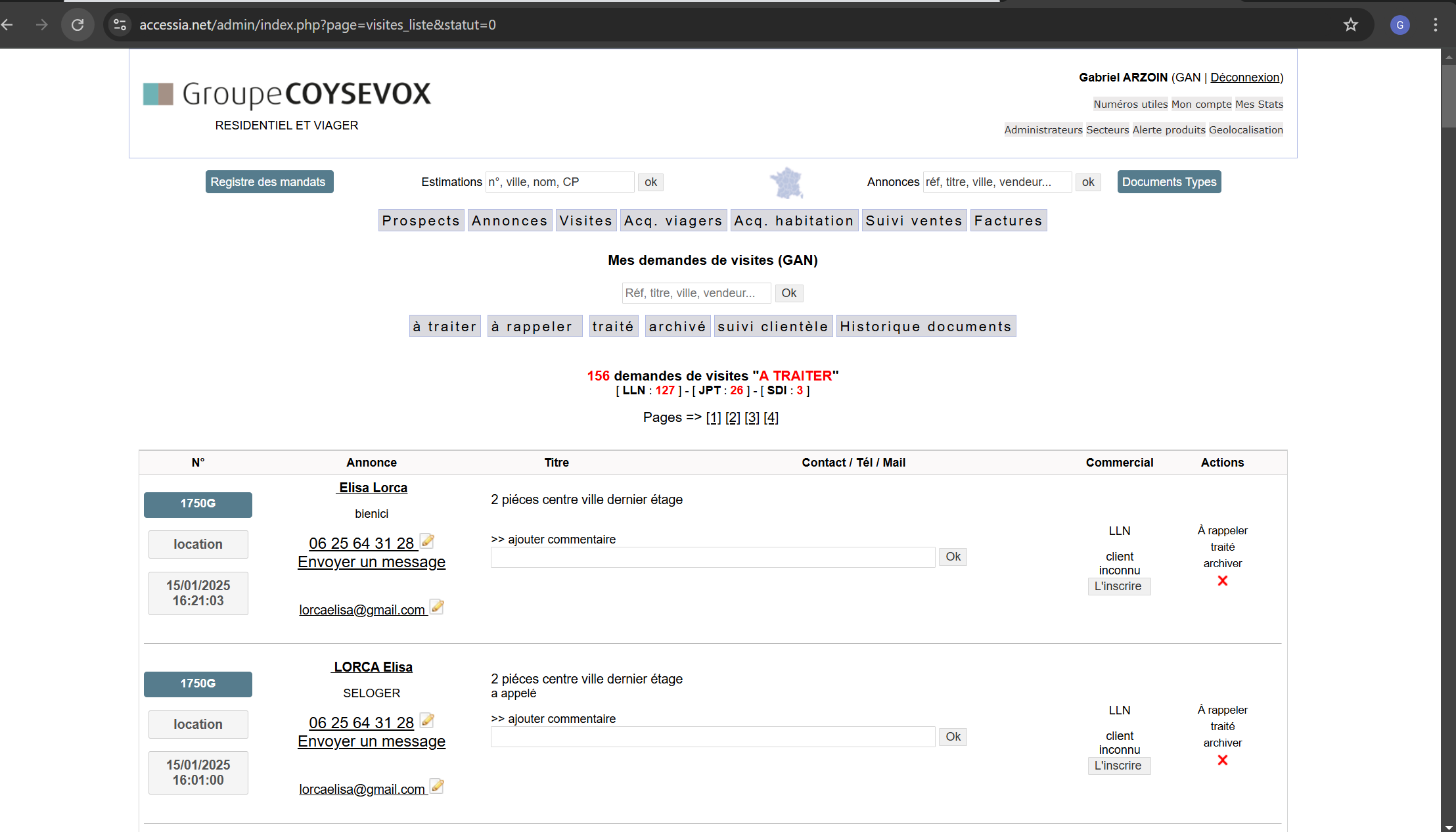Click the Registre des mandats button
Image resolution: width=1456 pixels, height=832 pixels.
[269, 182]
